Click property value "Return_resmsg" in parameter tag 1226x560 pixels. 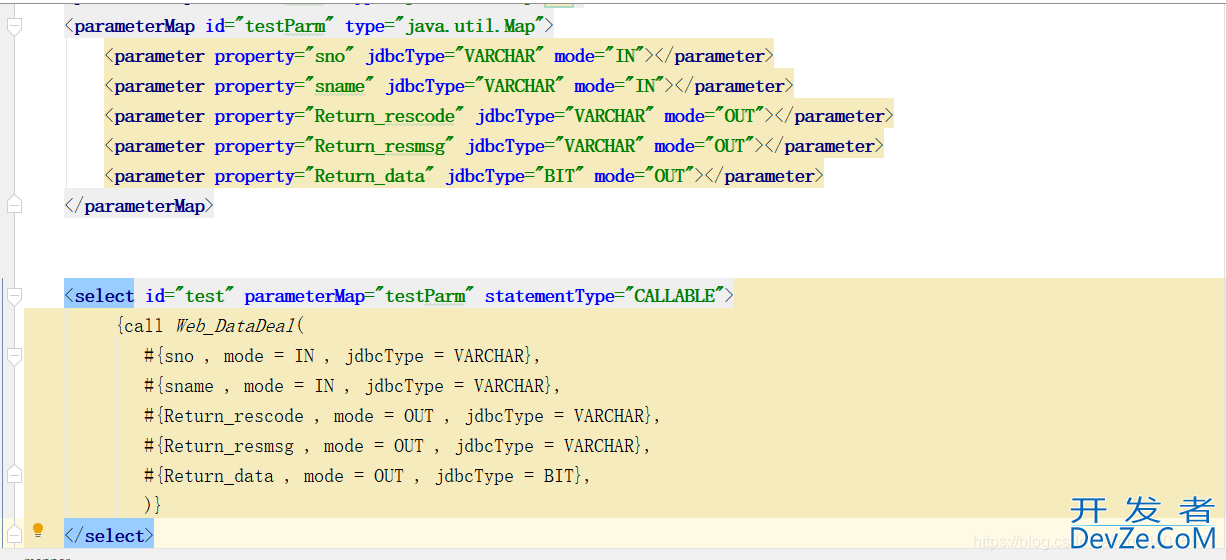point(380,146)
